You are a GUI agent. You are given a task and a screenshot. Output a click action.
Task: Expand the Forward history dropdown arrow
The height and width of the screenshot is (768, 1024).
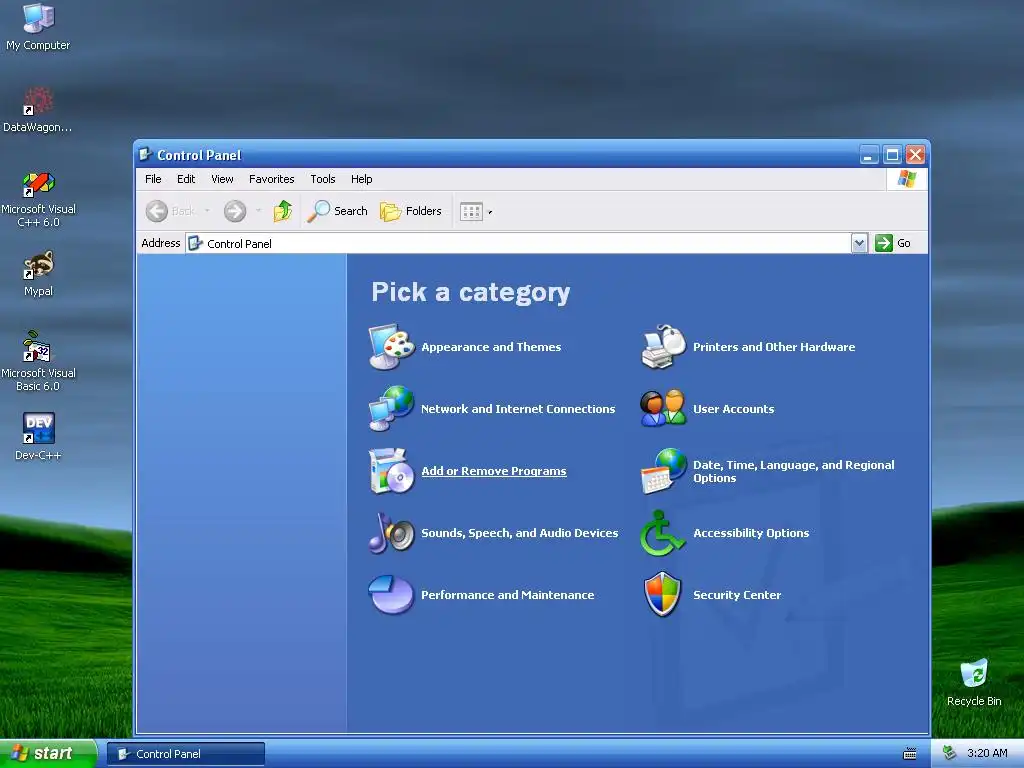click(259, 211)
